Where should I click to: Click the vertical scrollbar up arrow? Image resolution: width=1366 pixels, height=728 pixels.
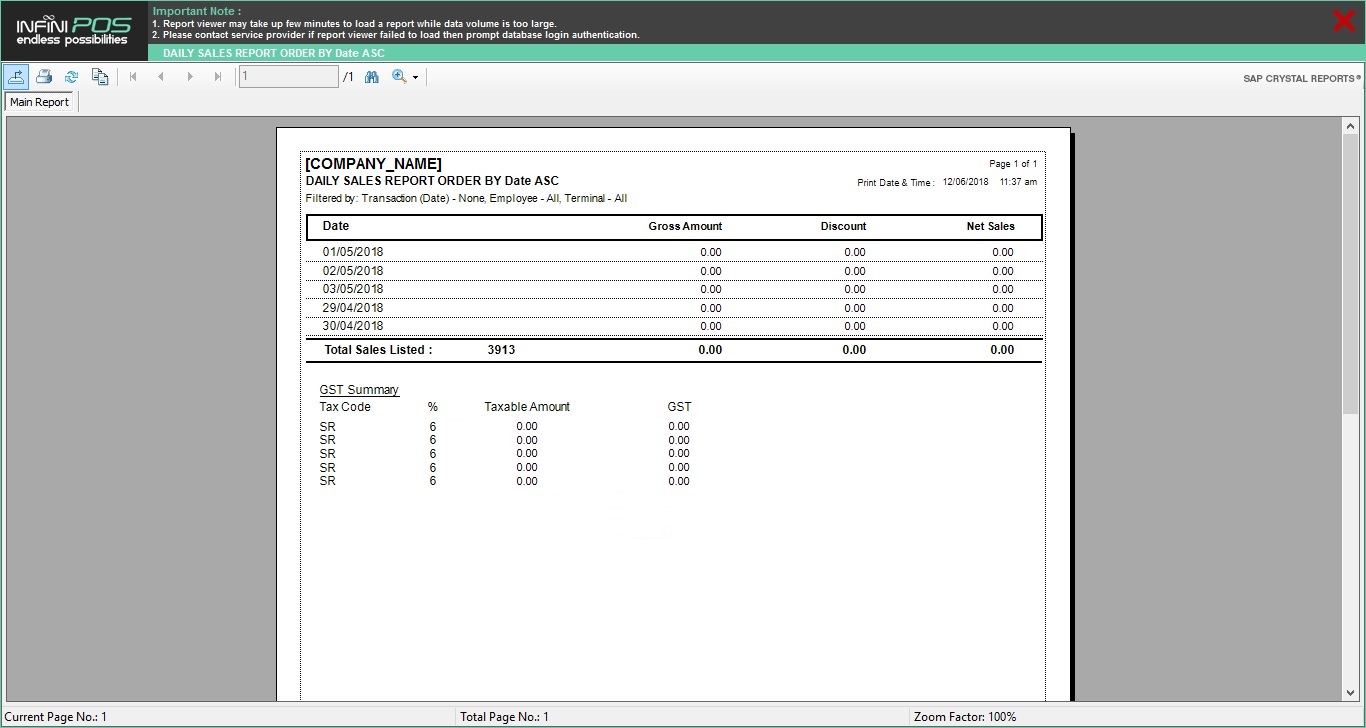[x=1351, y=126]
